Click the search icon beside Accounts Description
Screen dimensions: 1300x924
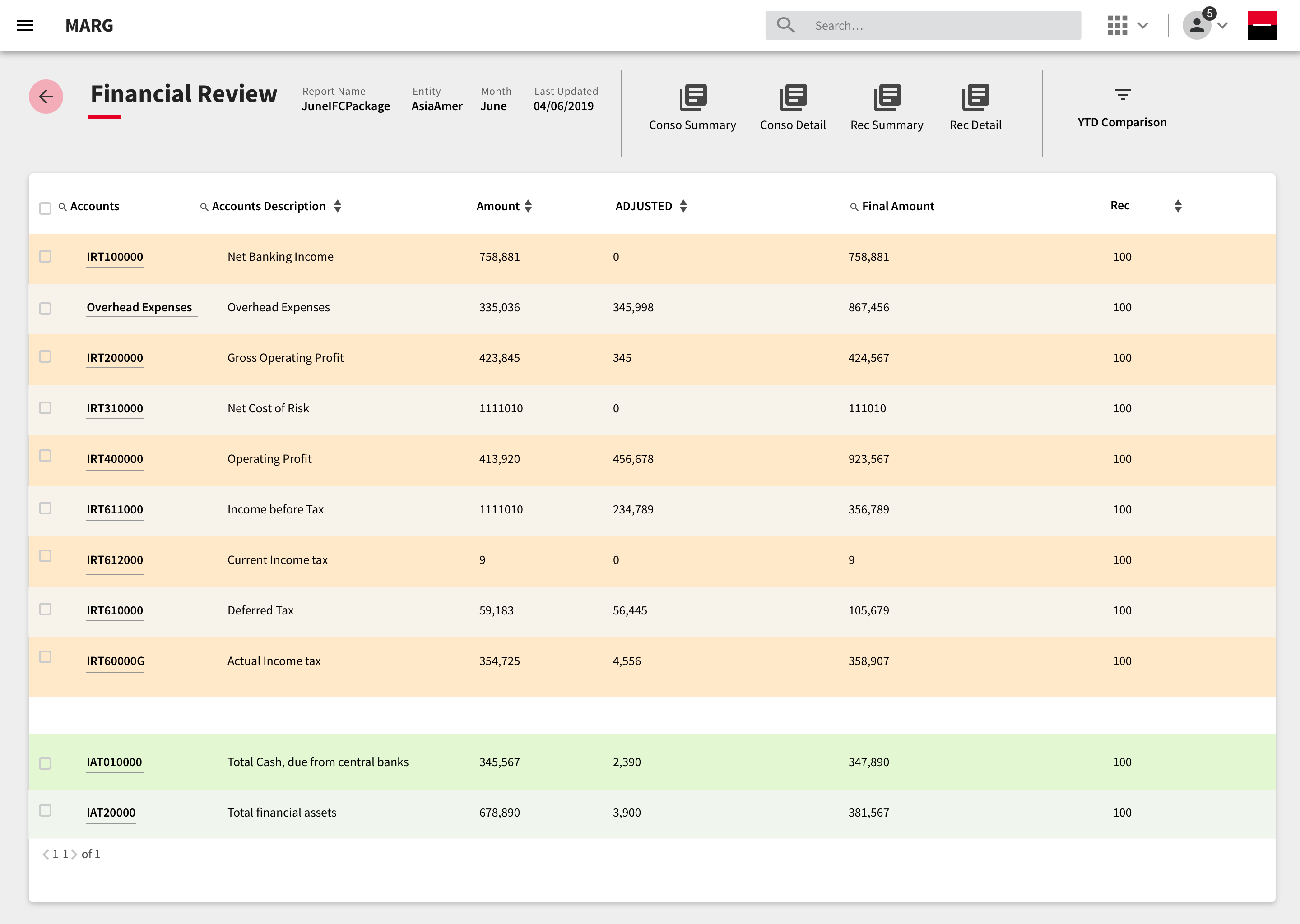coord(204,207)
